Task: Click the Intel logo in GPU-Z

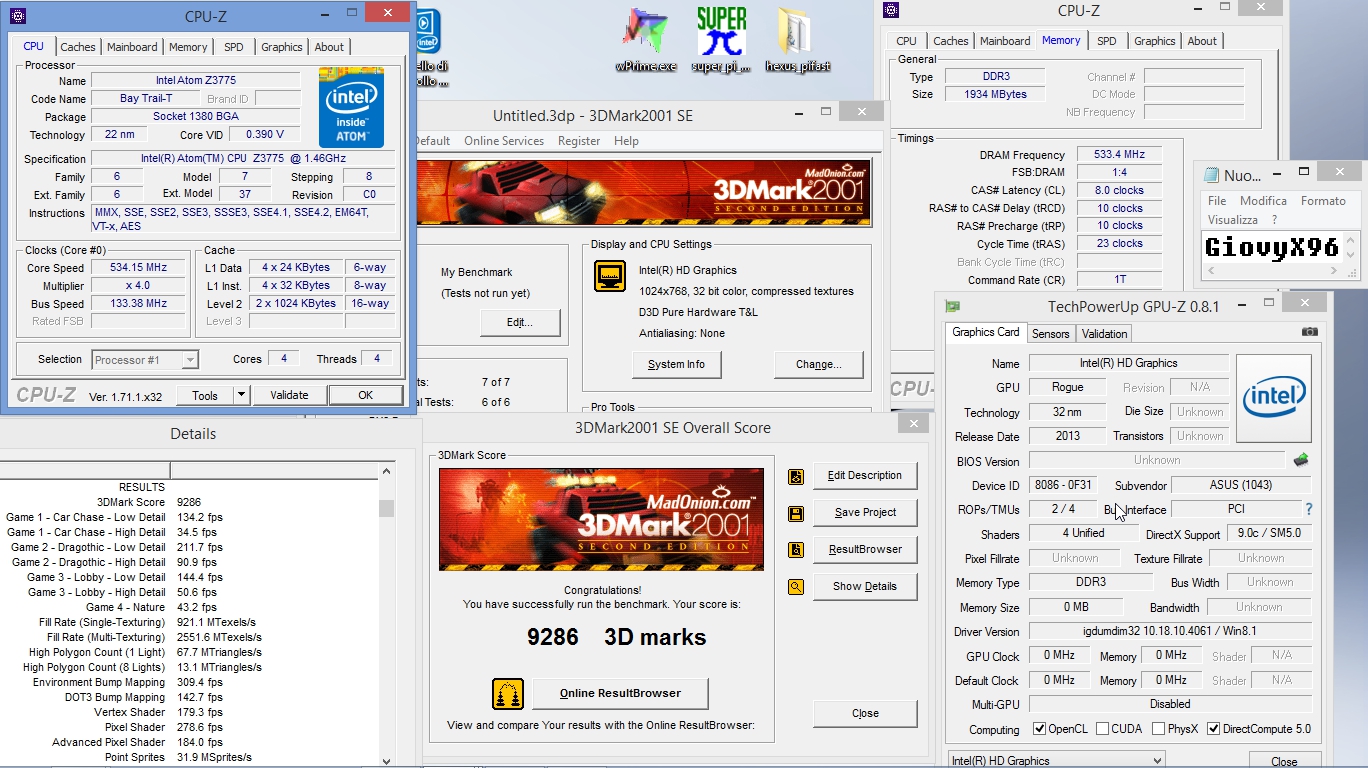Action: point(1274,398)
